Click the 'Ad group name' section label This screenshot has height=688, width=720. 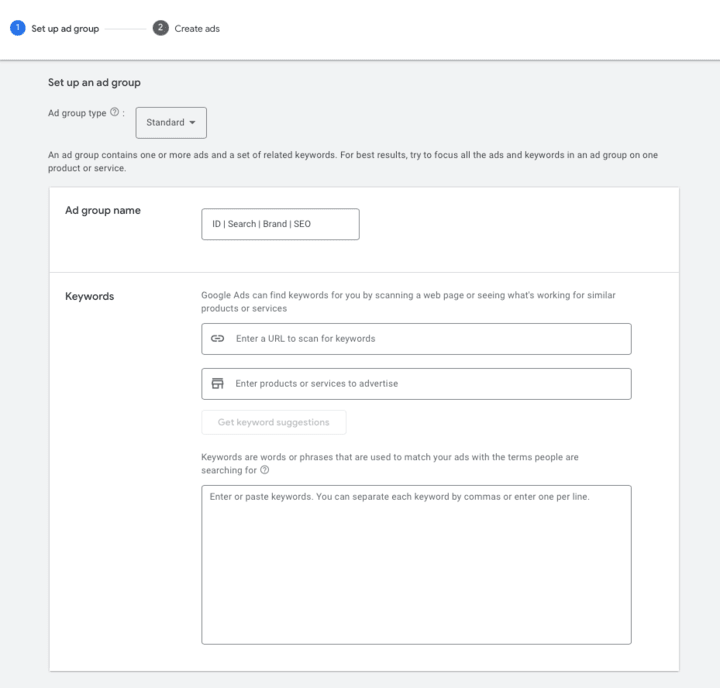[103, 211]
